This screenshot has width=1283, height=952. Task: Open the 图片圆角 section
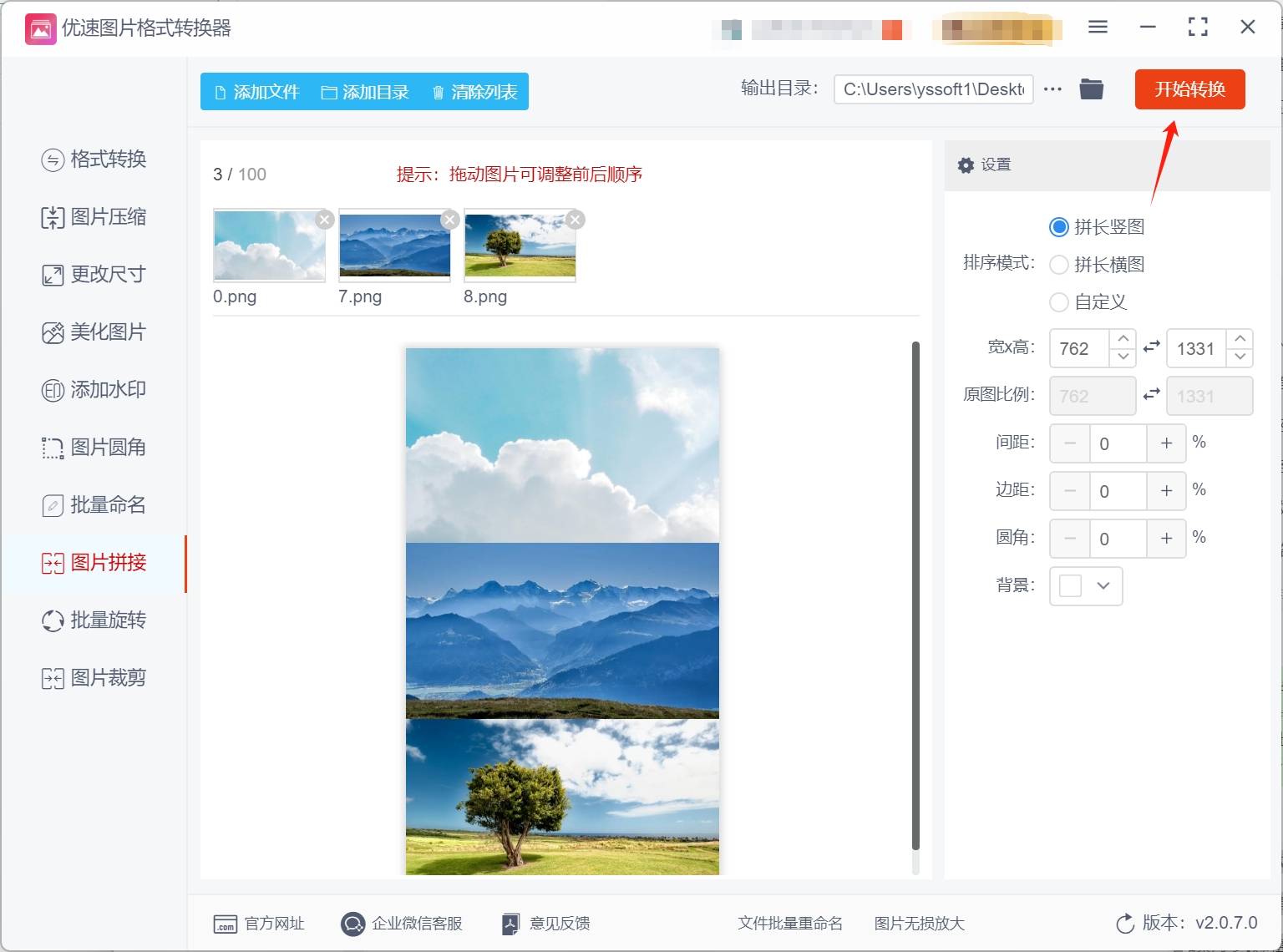point(94,448)
